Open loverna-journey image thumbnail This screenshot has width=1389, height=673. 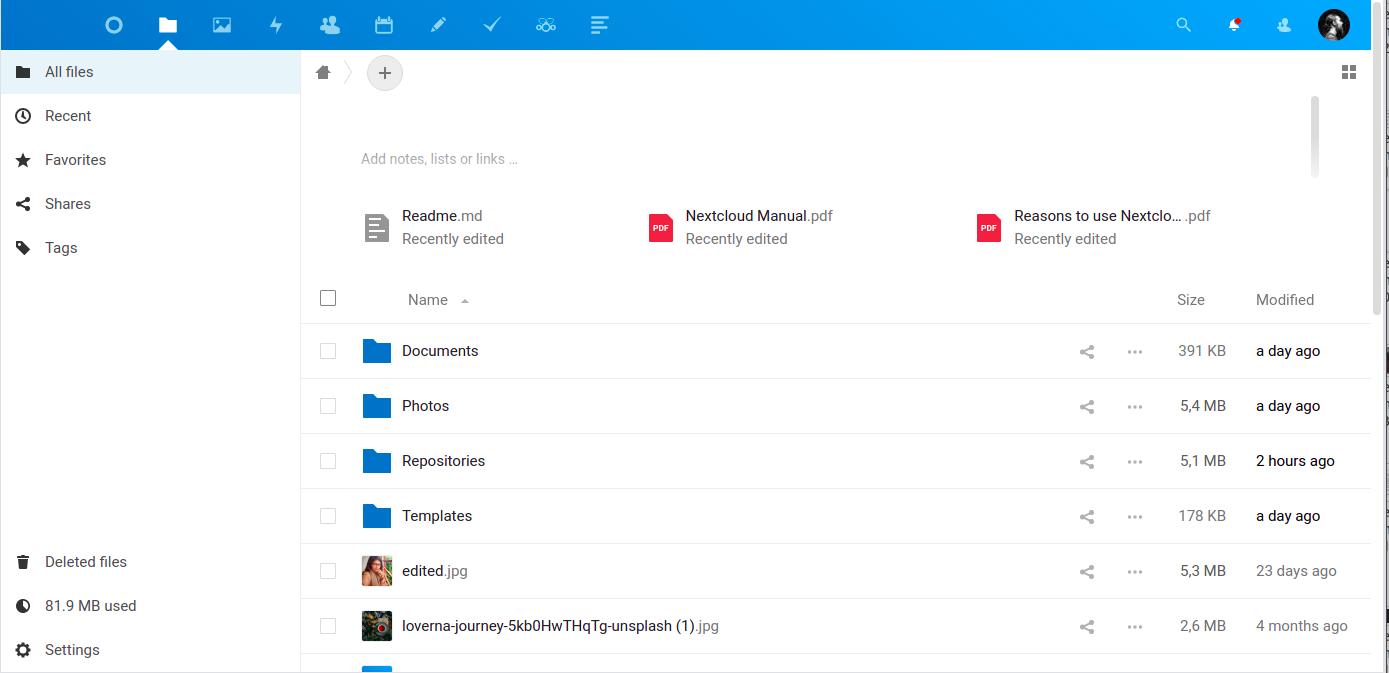(x=377, y=626)
